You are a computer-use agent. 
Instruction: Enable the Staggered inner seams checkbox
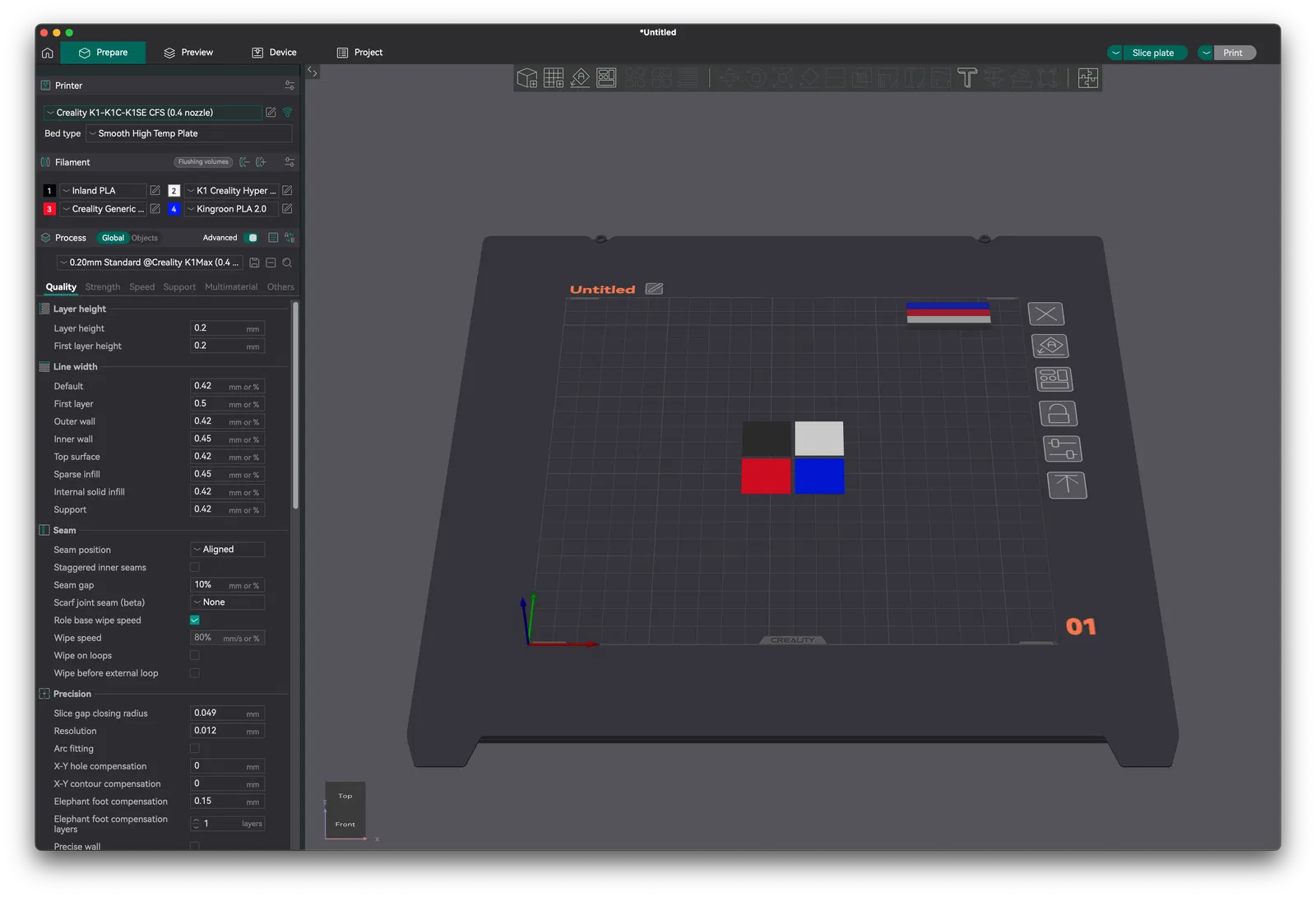pyautogui.click(x=195, y=567)
